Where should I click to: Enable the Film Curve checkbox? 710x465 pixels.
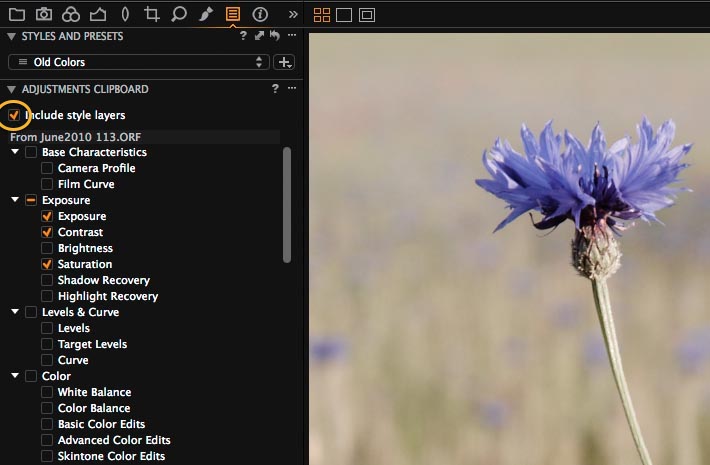click(x=47, y=184)
